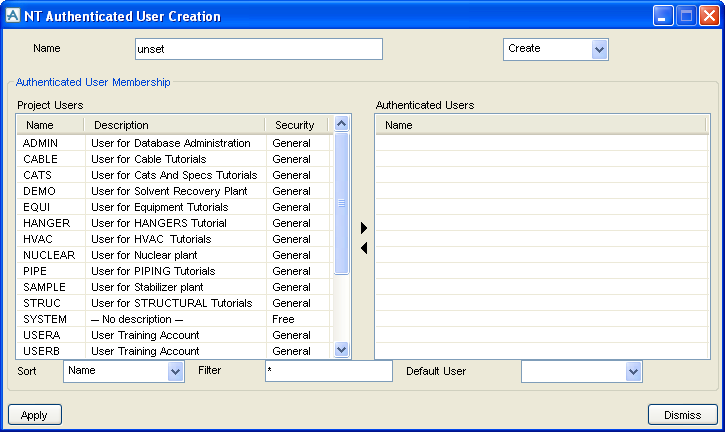Open the Sort by Name dropdown
The image size is (725, 432).
click(175, 371)
